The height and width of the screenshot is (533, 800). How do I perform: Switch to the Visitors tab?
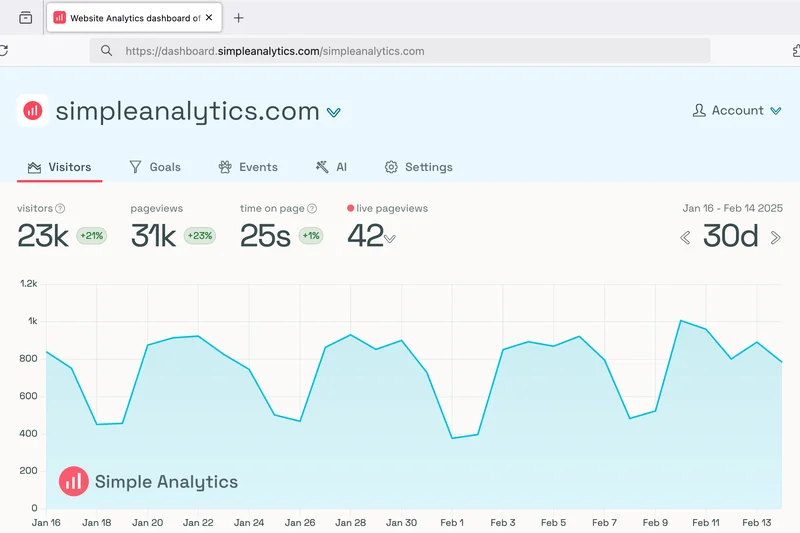[59, 167]
